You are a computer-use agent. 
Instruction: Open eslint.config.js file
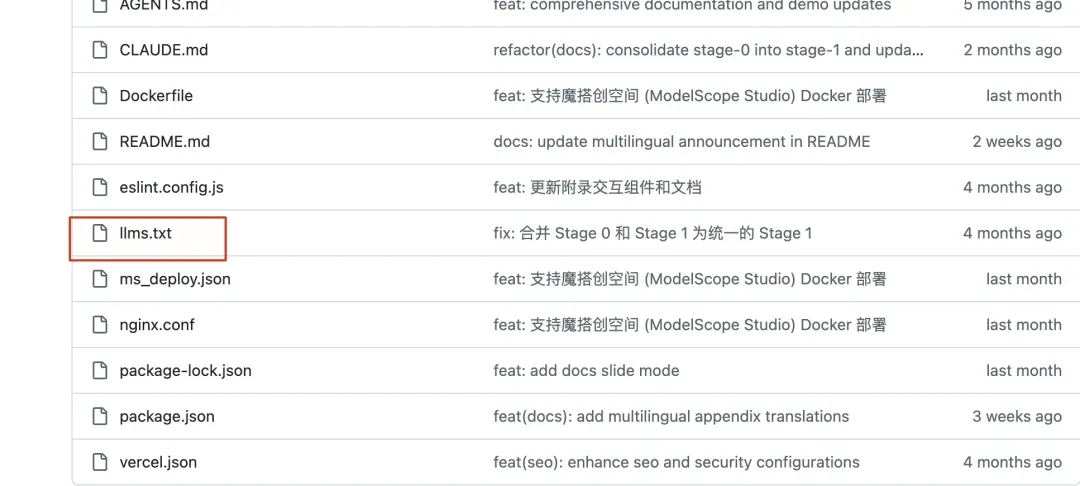pos(172,187)
